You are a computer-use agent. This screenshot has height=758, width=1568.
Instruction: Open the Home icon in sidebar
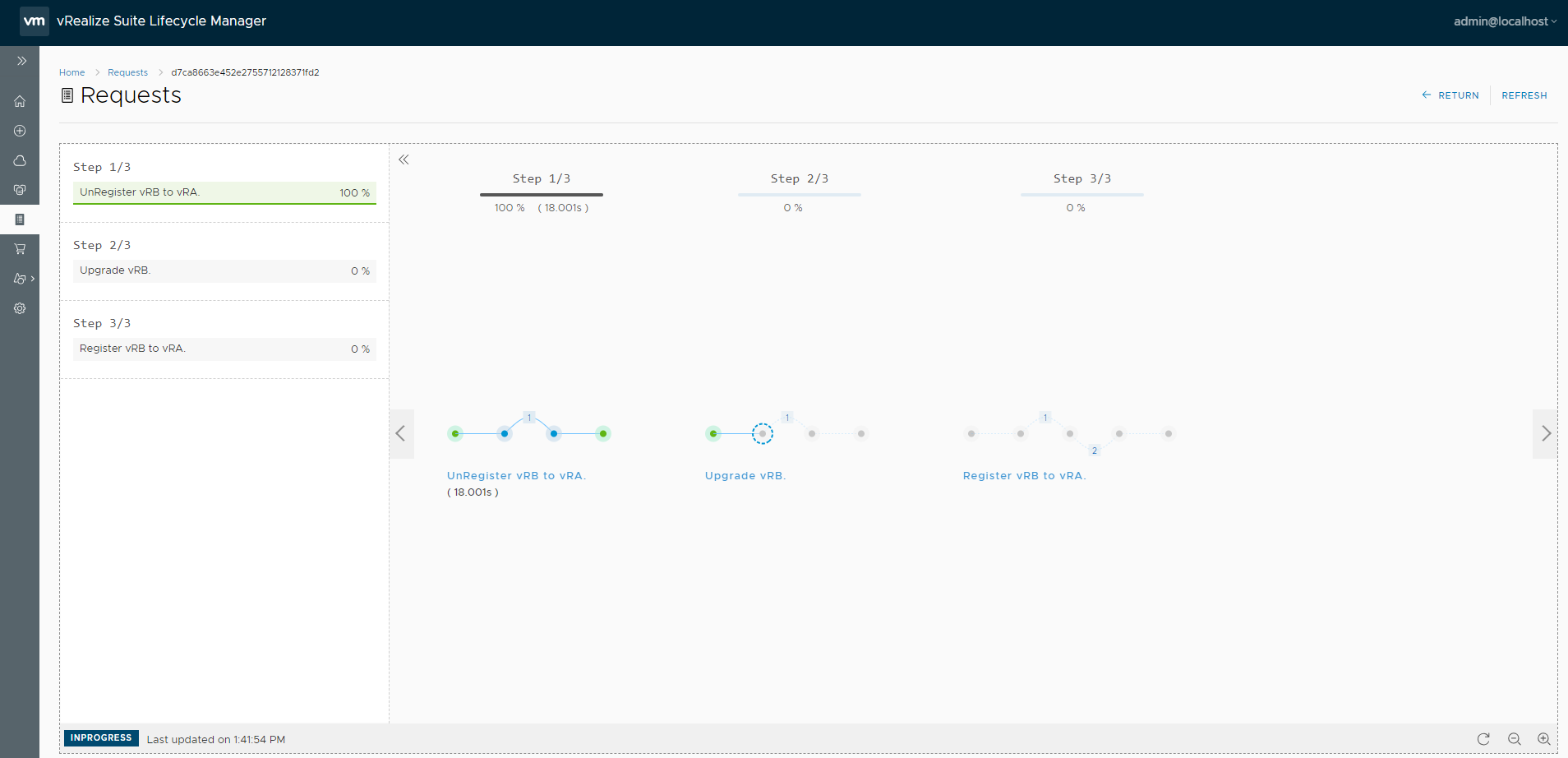(x=20, y=101)
